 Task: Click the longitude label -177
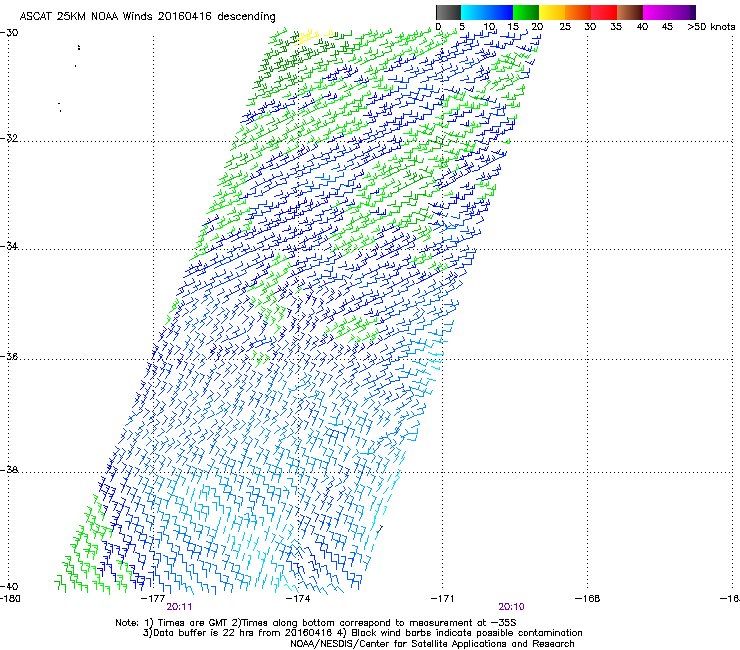[x=153, y=599]
